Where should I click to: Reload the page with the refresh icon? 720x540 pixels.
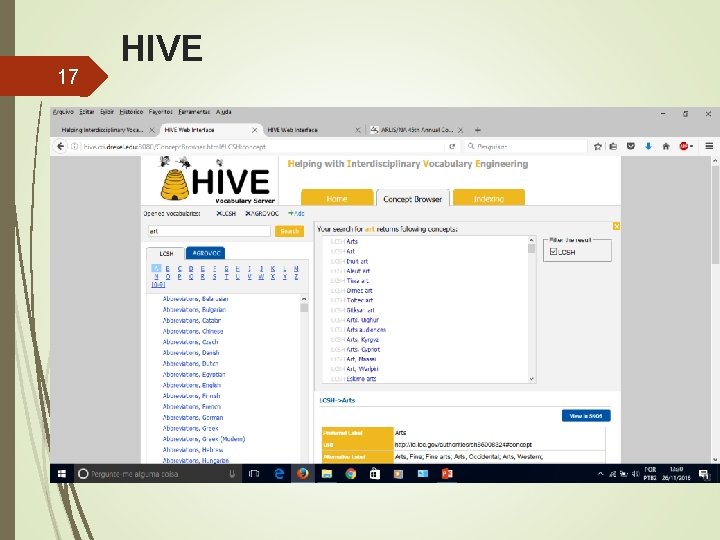[452, 146]
